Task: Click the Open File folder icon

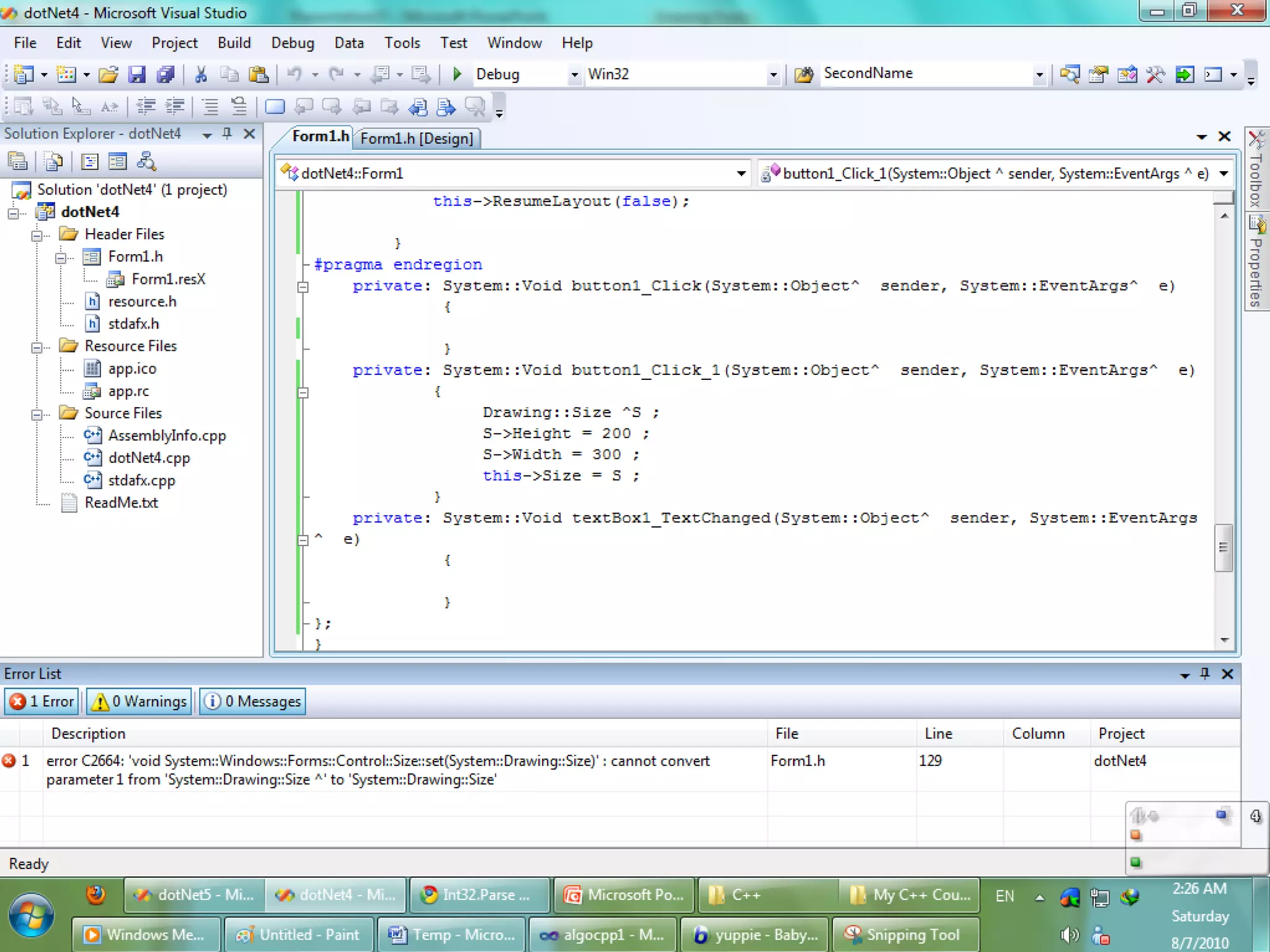Action: (x=108, y=74)
